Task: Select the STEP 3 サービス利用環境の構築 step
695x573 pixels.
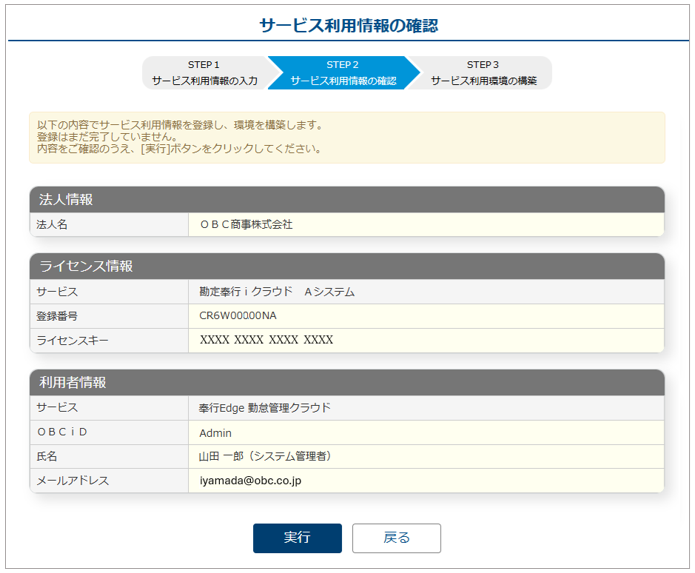Action: click(x=484, y=73)
